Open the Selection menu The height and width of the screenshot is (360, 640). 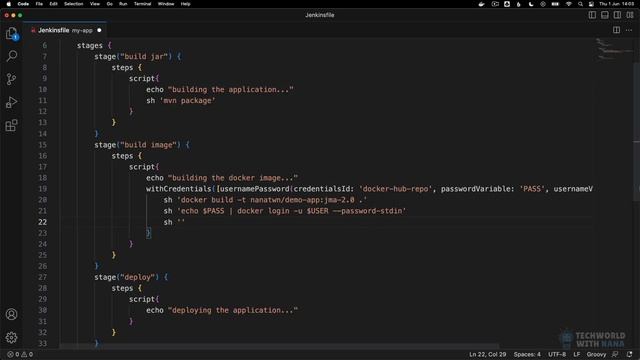click(73, 4)
